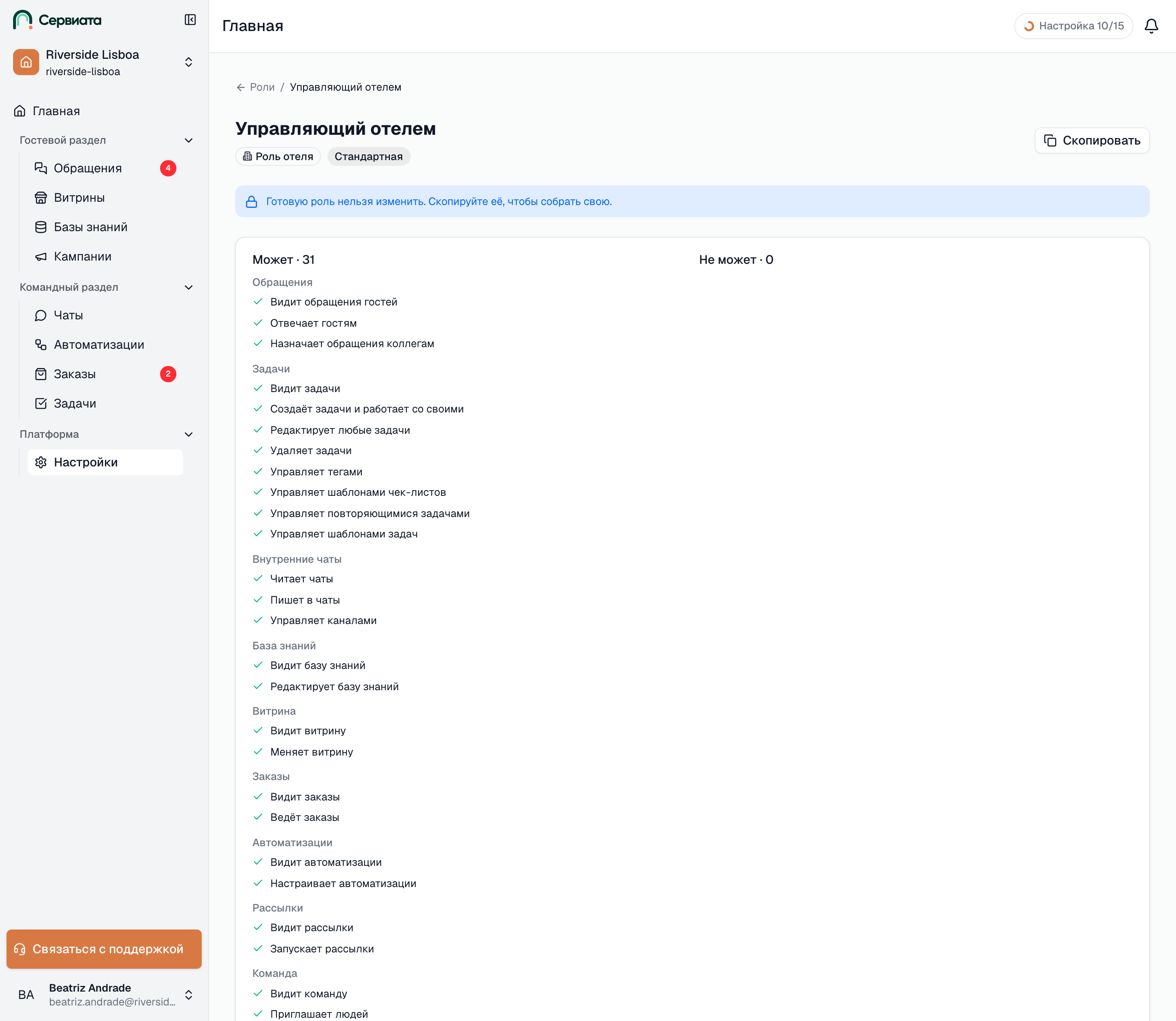1176x1021 pixels.
Task: Click the Стандартная tag
Action: point(369,157)
